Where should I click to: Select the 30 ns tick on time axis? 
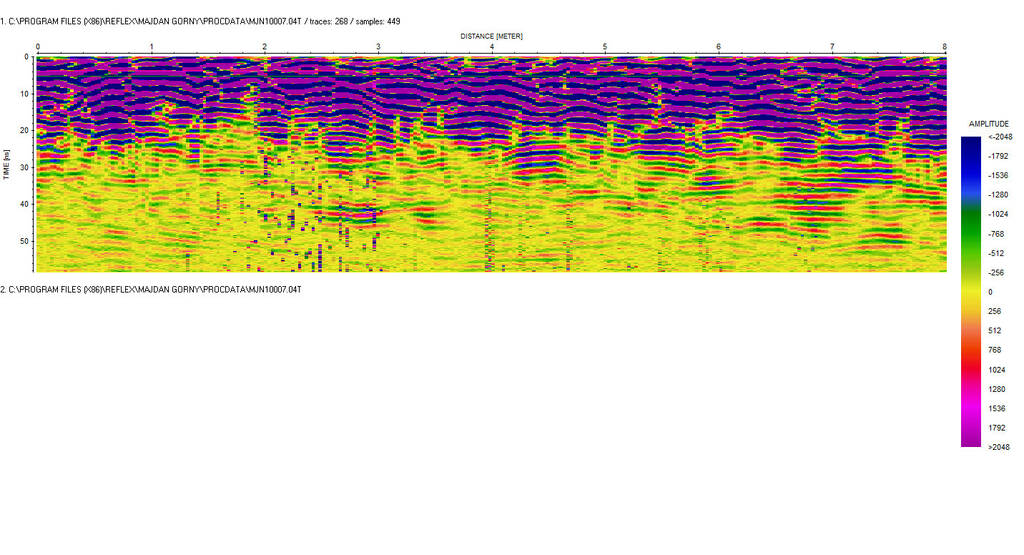point(25,167)
